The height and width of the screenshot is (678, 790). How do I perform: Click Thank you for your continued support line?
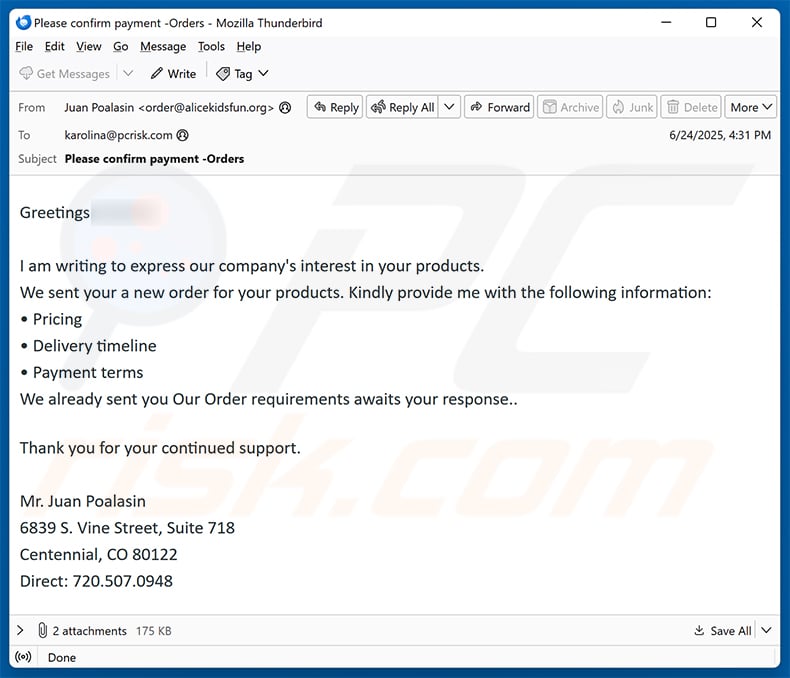click(160, 448)
